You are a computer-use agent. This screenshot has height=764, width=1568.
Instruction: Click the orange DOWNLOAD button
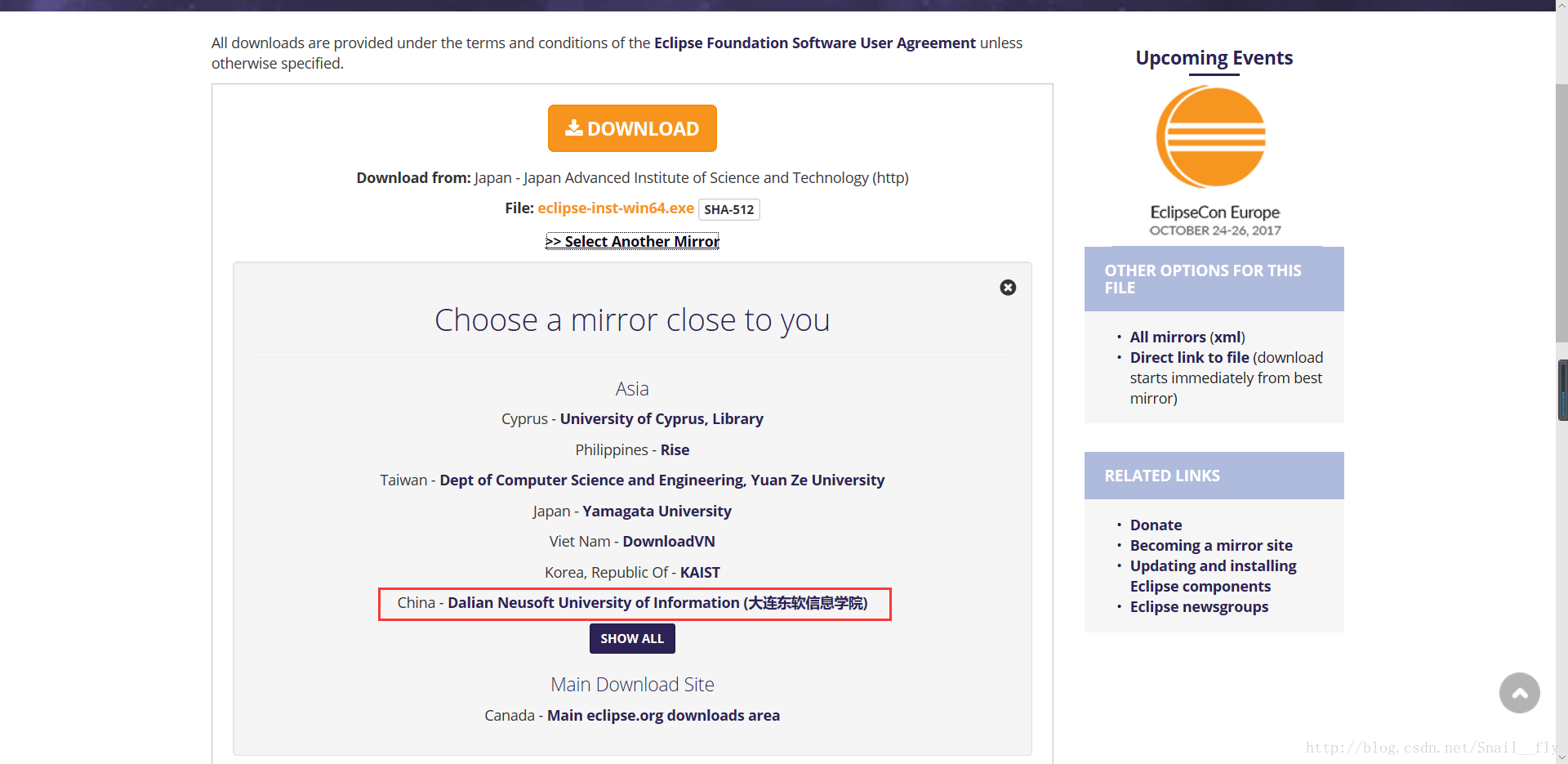[632, 128]
